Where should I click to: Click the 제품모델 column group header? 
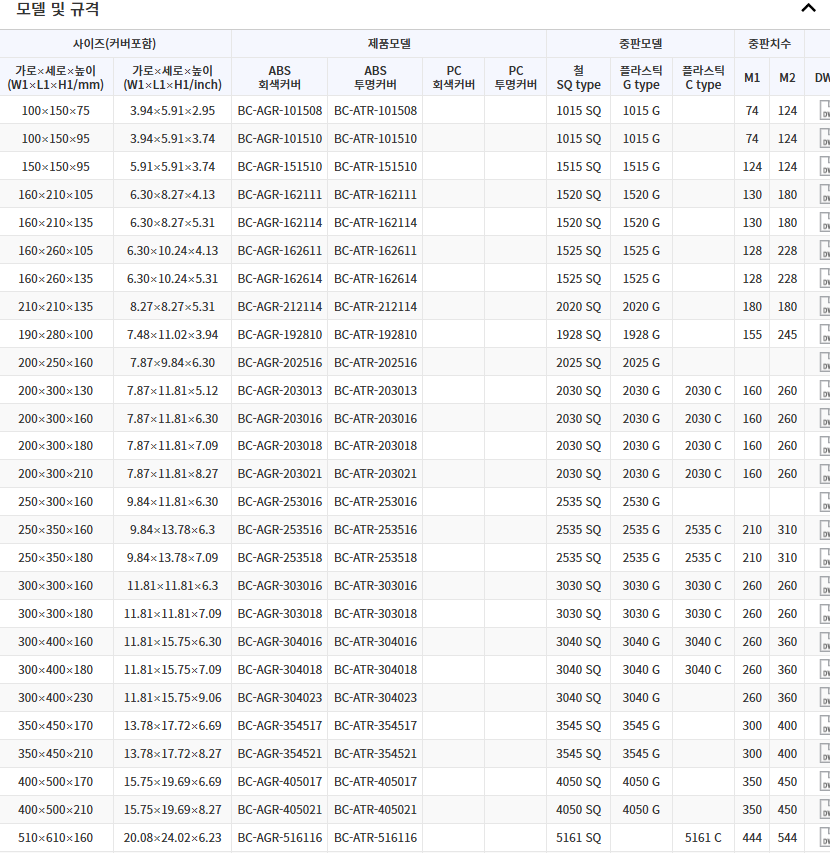click(389, 44)
